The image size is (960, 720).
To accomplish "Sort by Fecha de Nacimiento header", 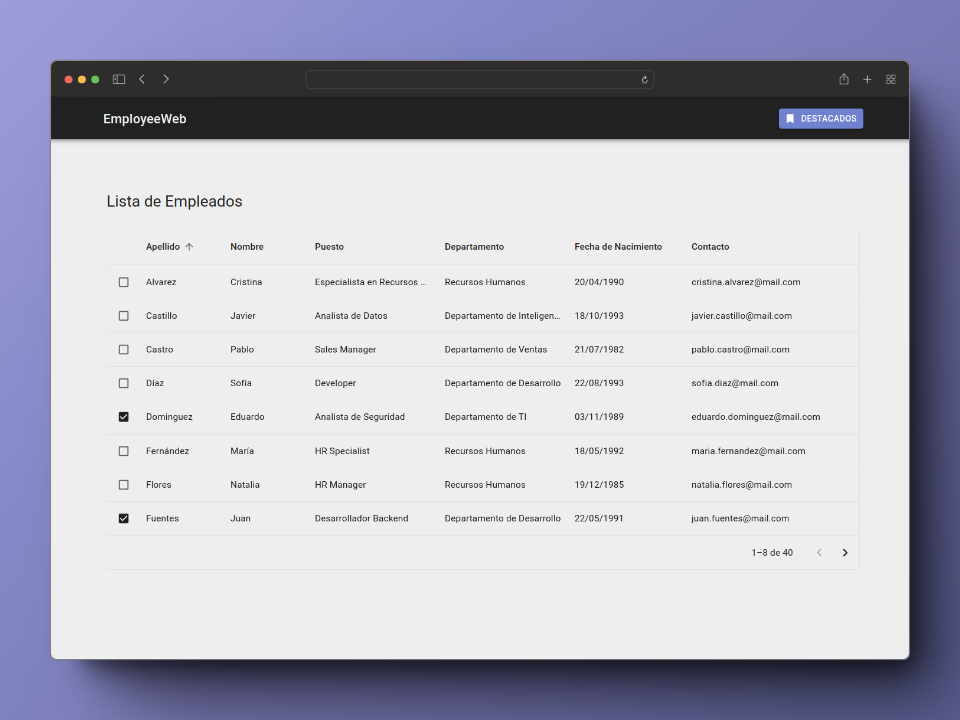I will coord(618,247).
